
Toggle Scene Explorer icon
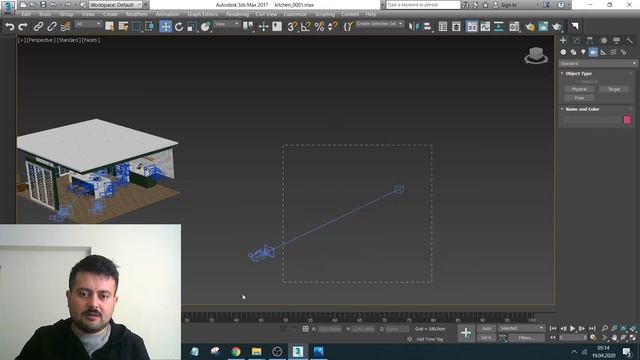(443, 27)
